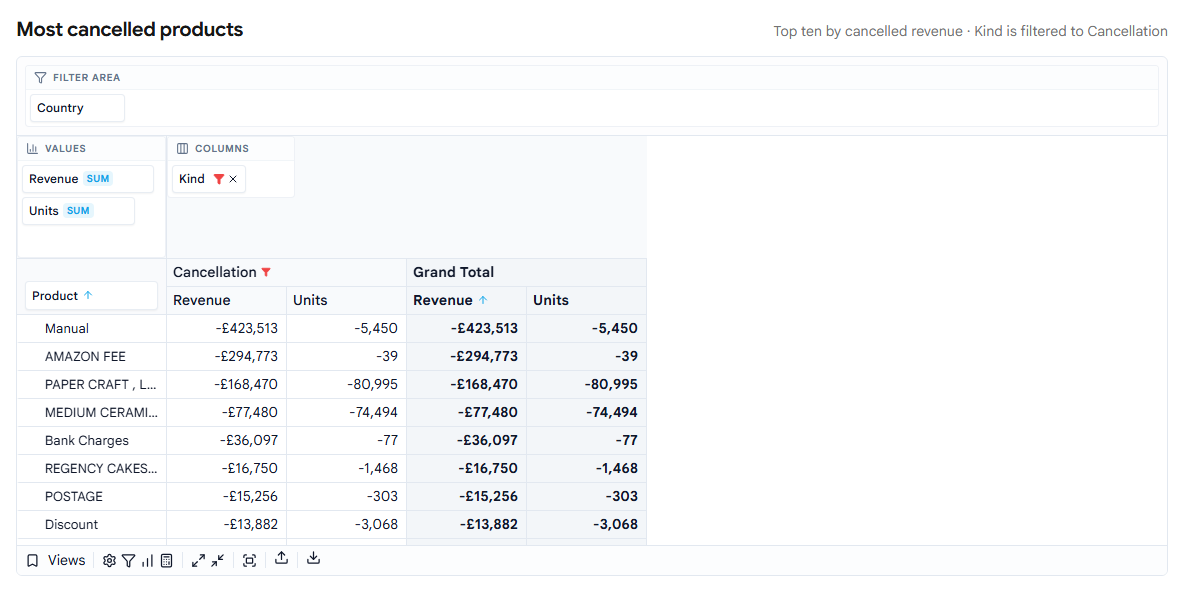This screenshot has width=1184, height=592.
Task: Expand all rows with outward arrows icon
Action: (199, 560)
